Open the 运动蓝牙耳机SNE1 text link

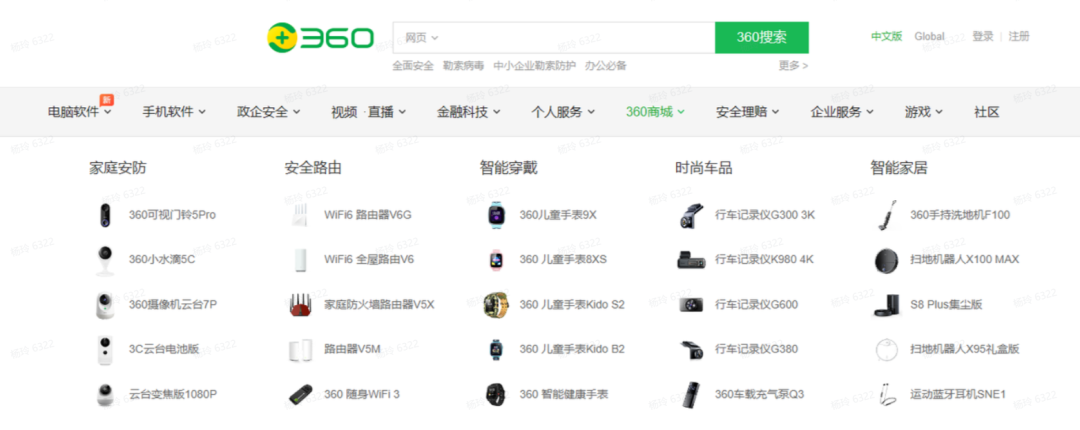(x=958, y=395)
